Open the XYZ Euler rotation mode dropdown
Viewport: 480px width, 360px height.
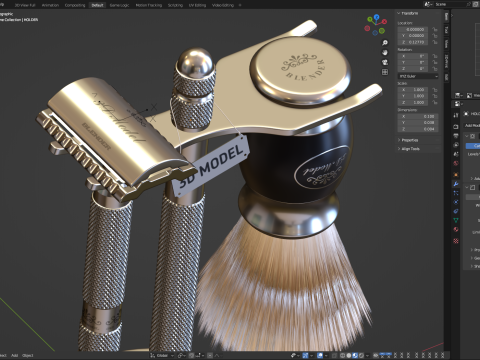[418, 76]
